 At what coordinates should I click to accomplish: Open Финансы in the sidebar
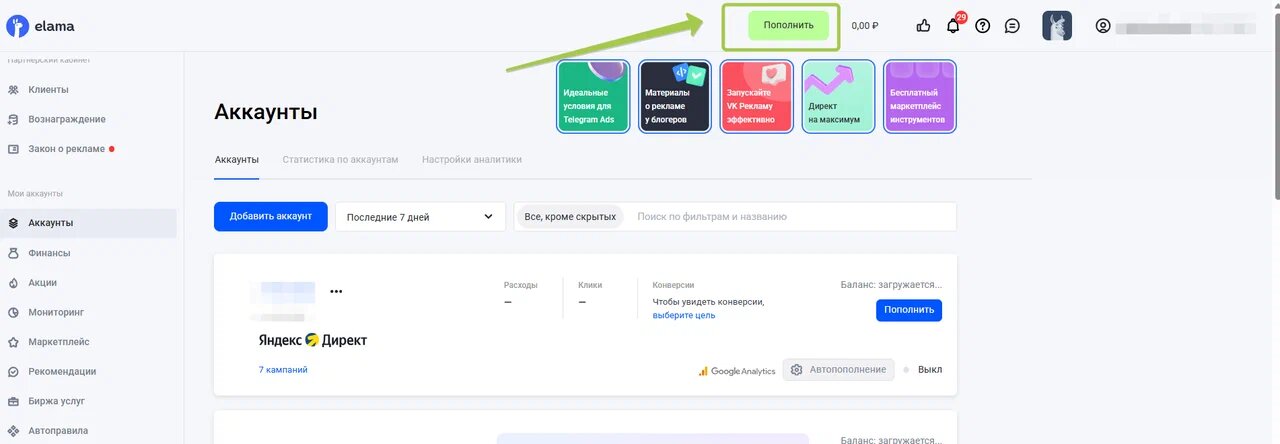49,253
